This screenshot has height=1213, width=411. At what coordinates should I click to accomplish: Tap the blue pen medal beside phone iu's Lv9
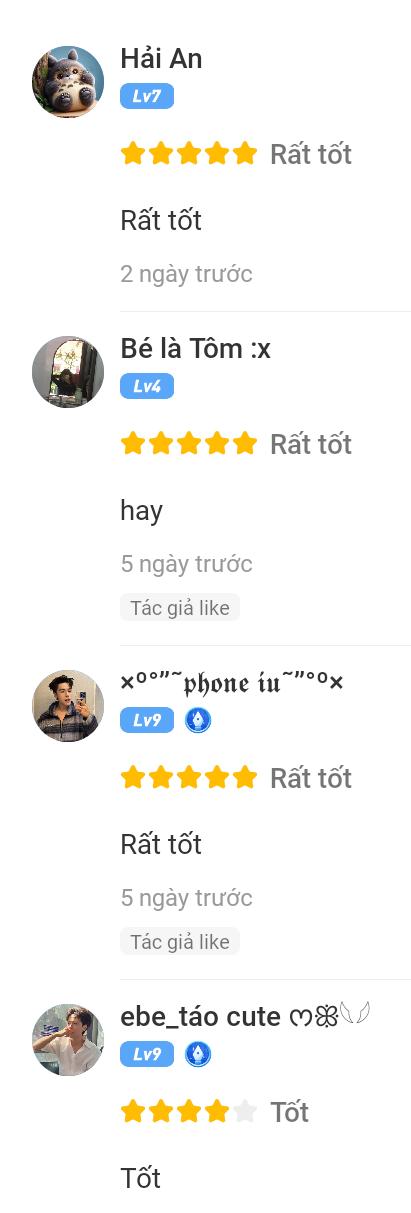coord(198,720)
